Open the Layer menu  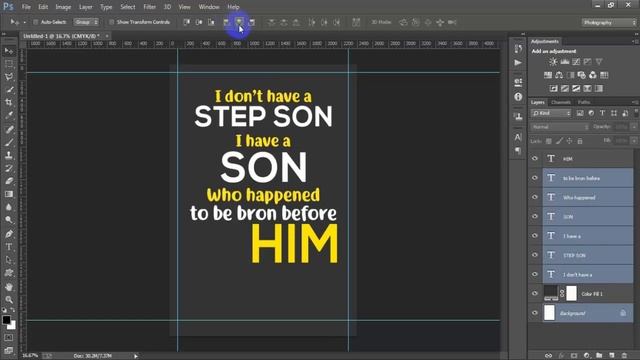coord(85,7)
